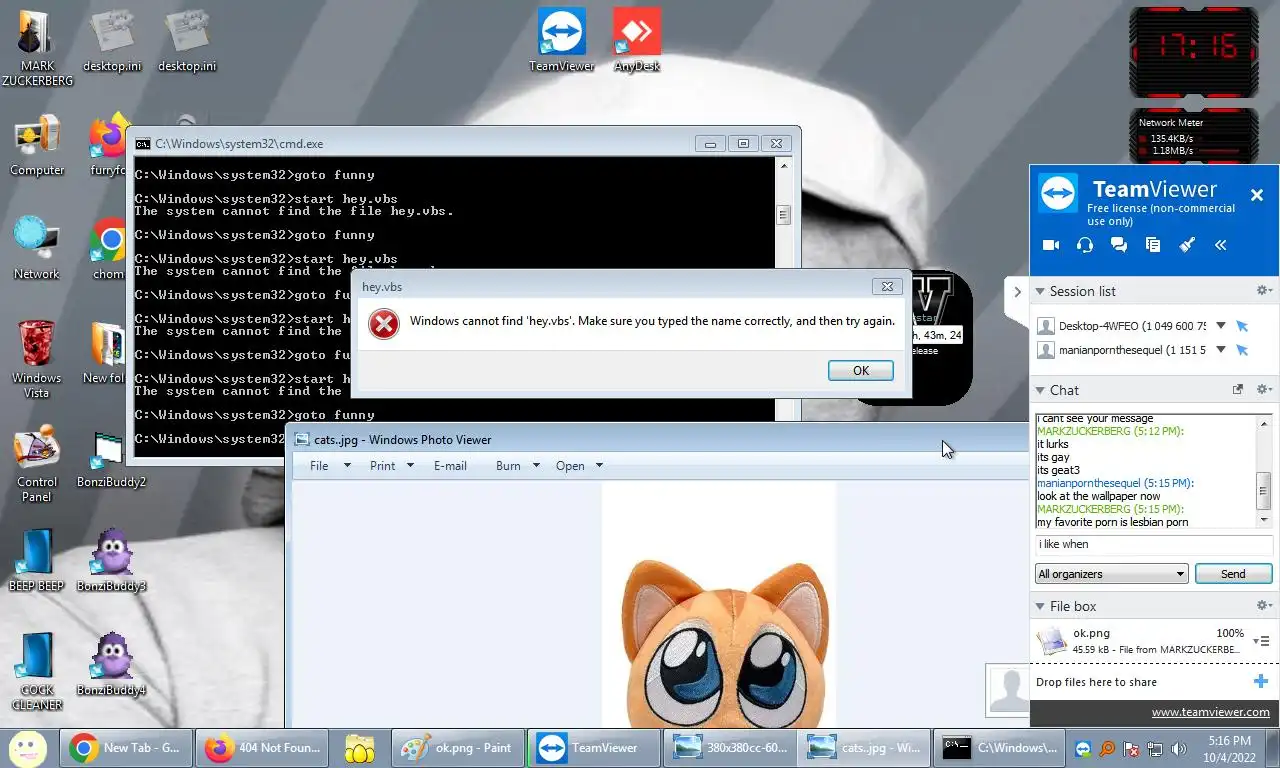Open File box gear settings dropdown
This screenshot has width=1280, height=768.
pyautogui.click(x=1264, y=606)
